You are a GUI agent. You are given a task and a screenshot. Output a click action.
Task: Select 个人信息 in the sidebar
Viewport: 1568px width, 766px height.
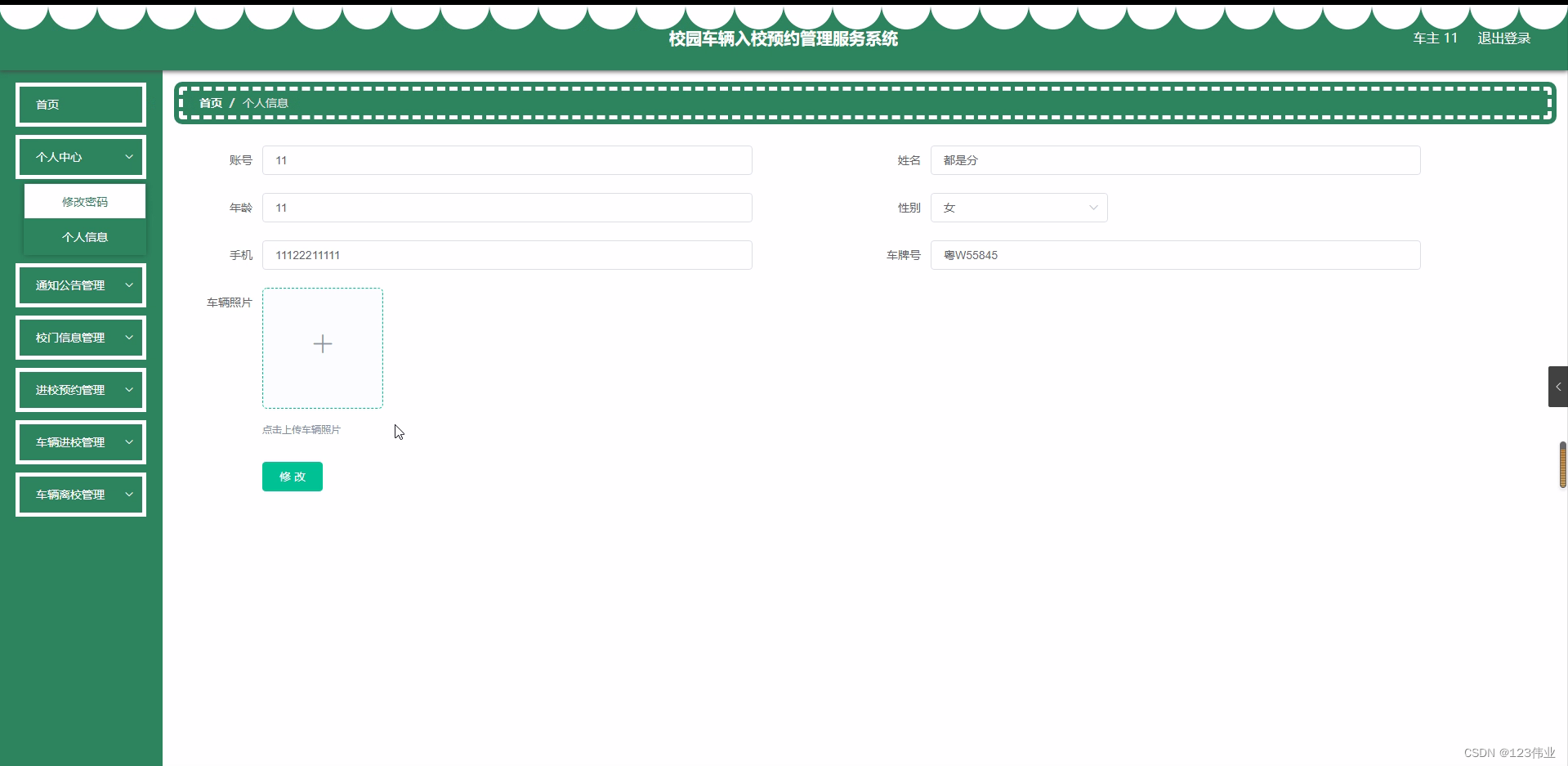tap(85, 236)
